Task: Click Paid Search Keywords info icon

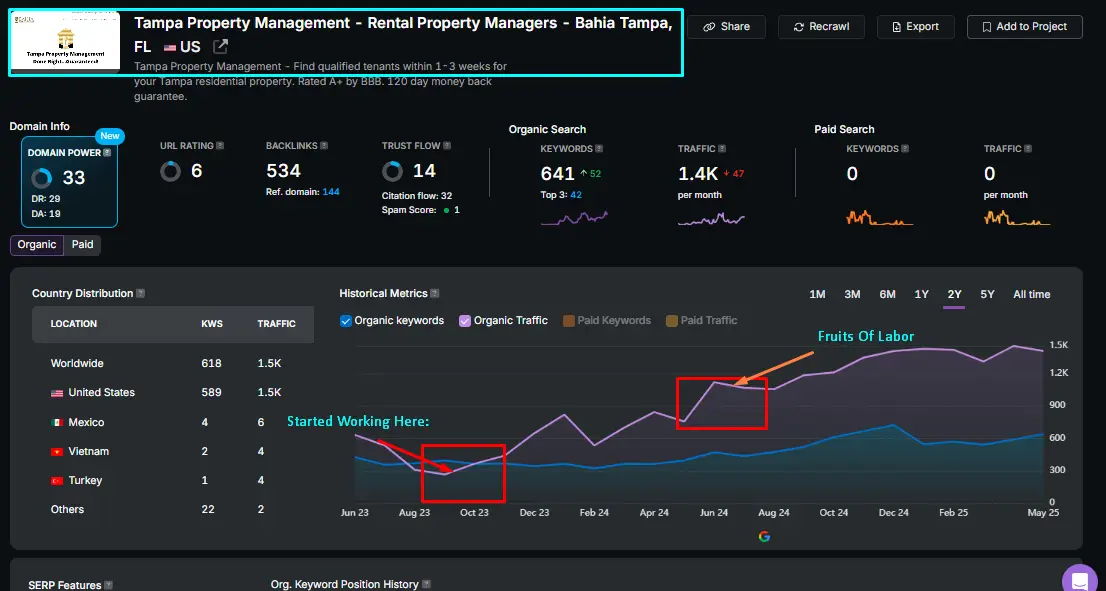Action: pos(905,149)
